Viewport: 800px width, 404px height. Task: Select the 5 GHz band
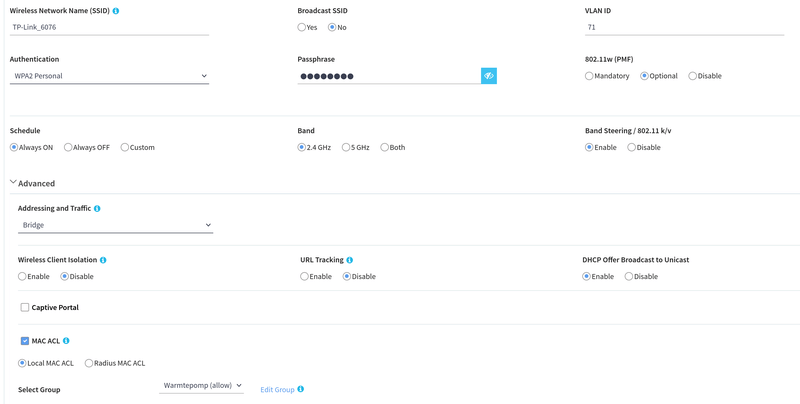point(346,147)
